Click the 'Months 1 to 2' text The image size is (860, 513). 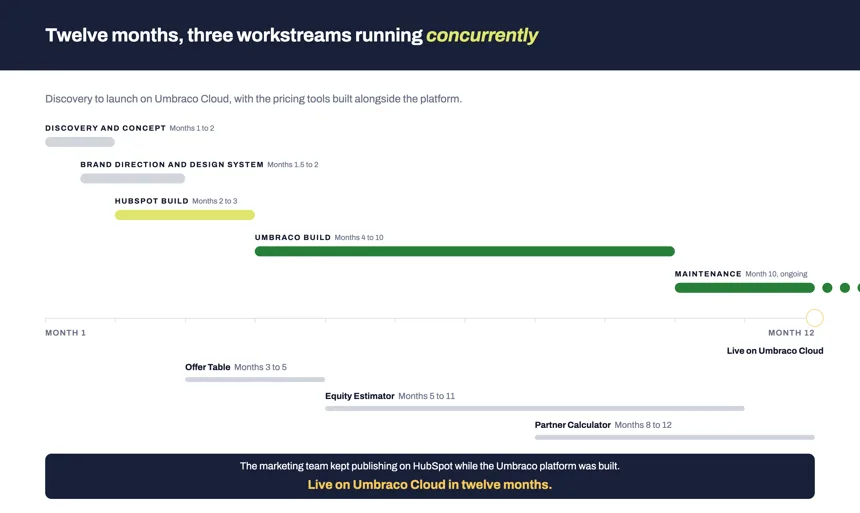point(192,128)
